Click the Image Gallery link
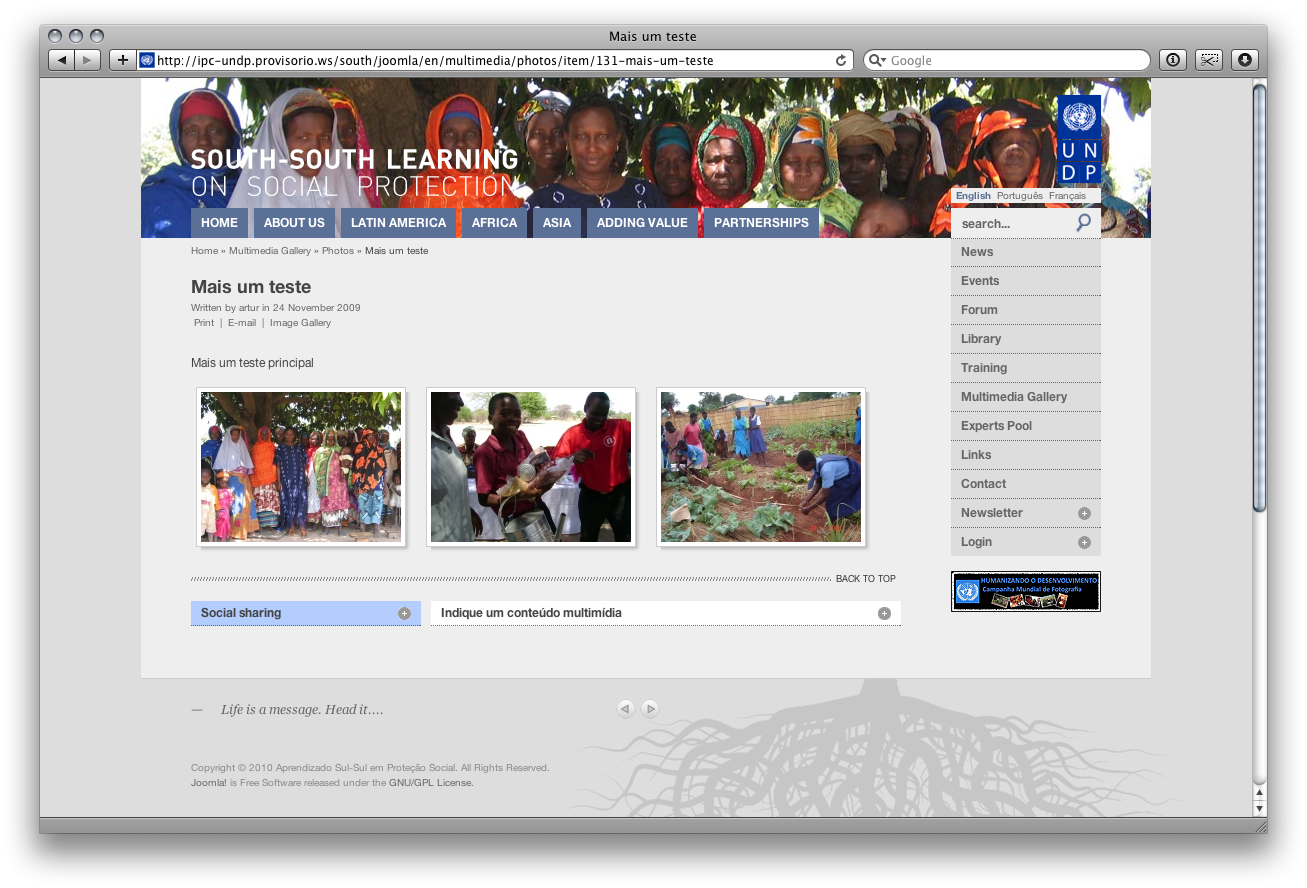This screenshot has height=888, width=1307. click(300, 323)
